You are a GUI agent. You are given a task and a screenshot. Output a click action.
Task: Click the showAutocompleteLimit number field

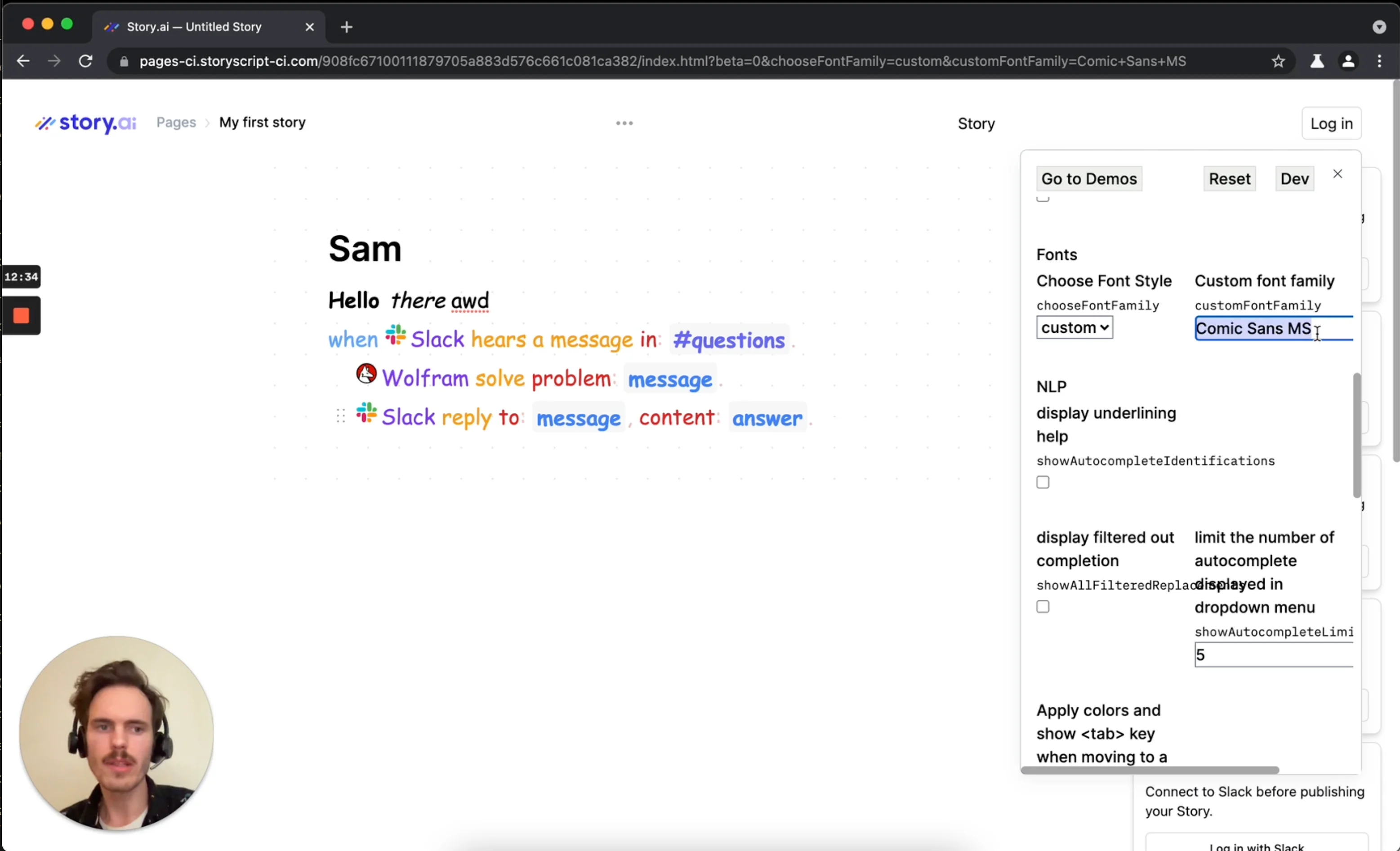(1274, 655)
